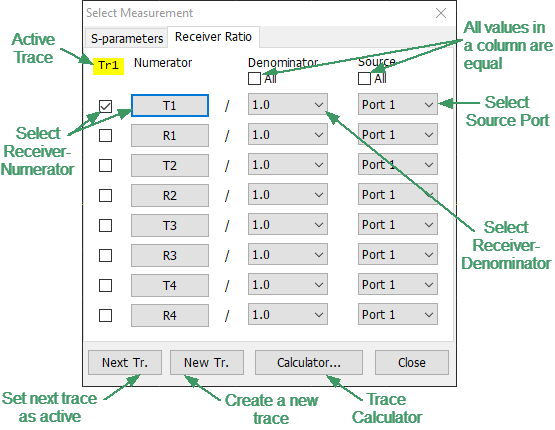Pick the R4 numerator button
The image size is (555, 430).
170,316
